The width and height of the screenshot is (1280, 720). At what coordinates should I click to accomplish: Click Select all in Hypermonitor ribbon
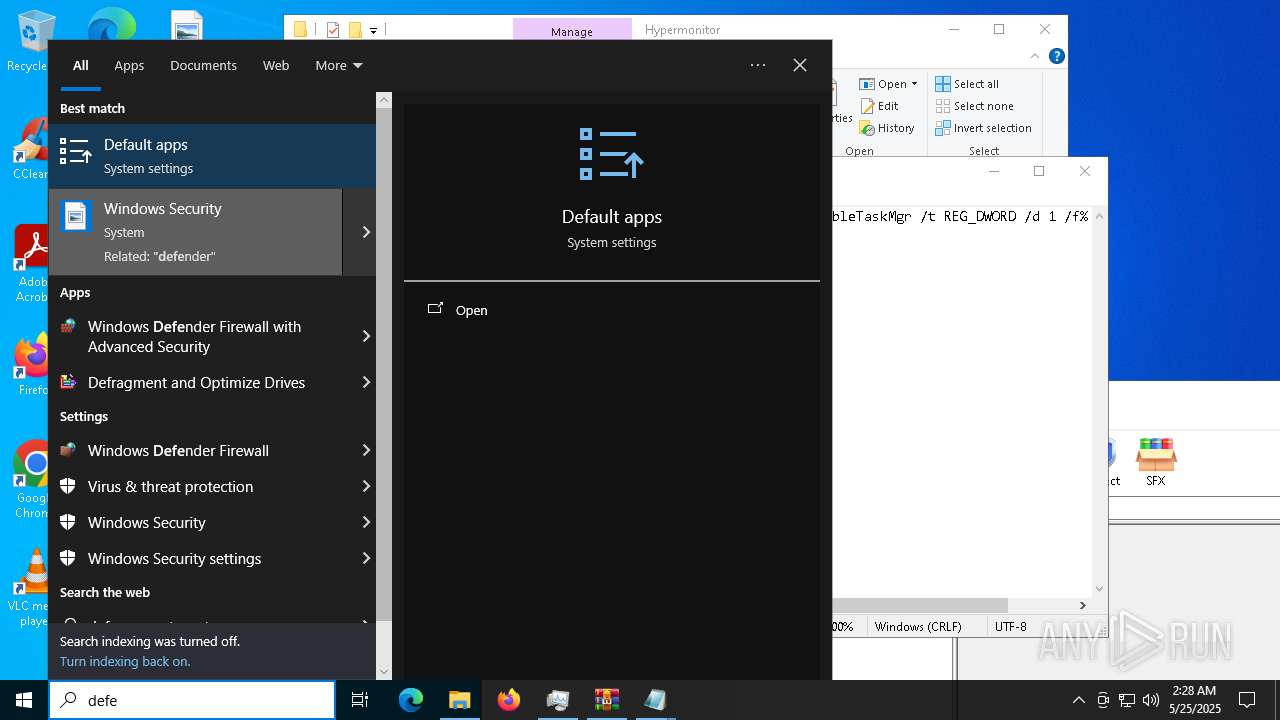(966, 84)
